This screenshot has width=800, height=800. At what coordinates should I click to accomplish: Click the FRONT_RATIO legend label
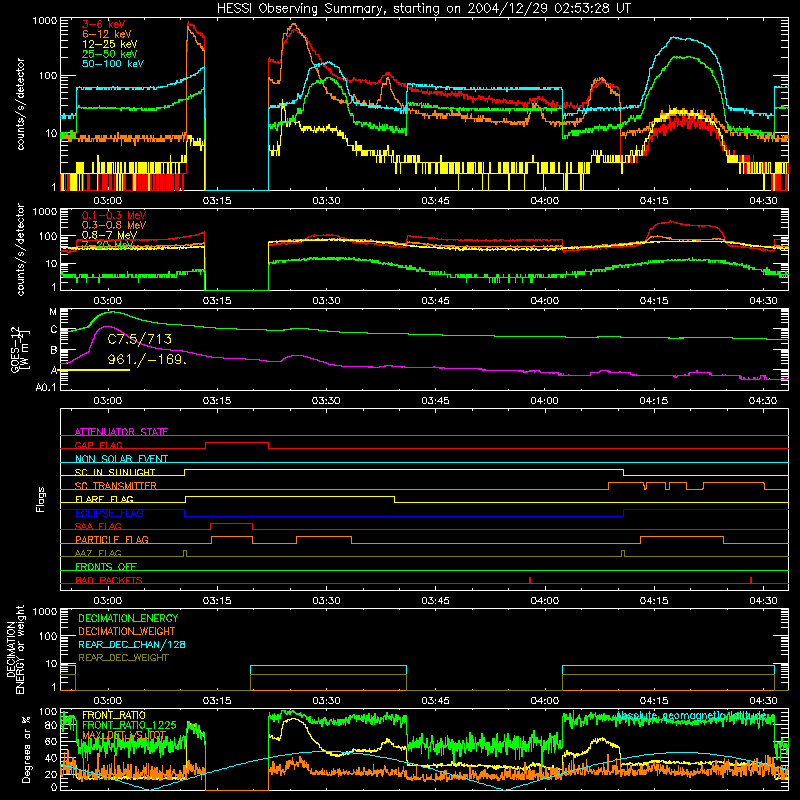pos(114,715)
